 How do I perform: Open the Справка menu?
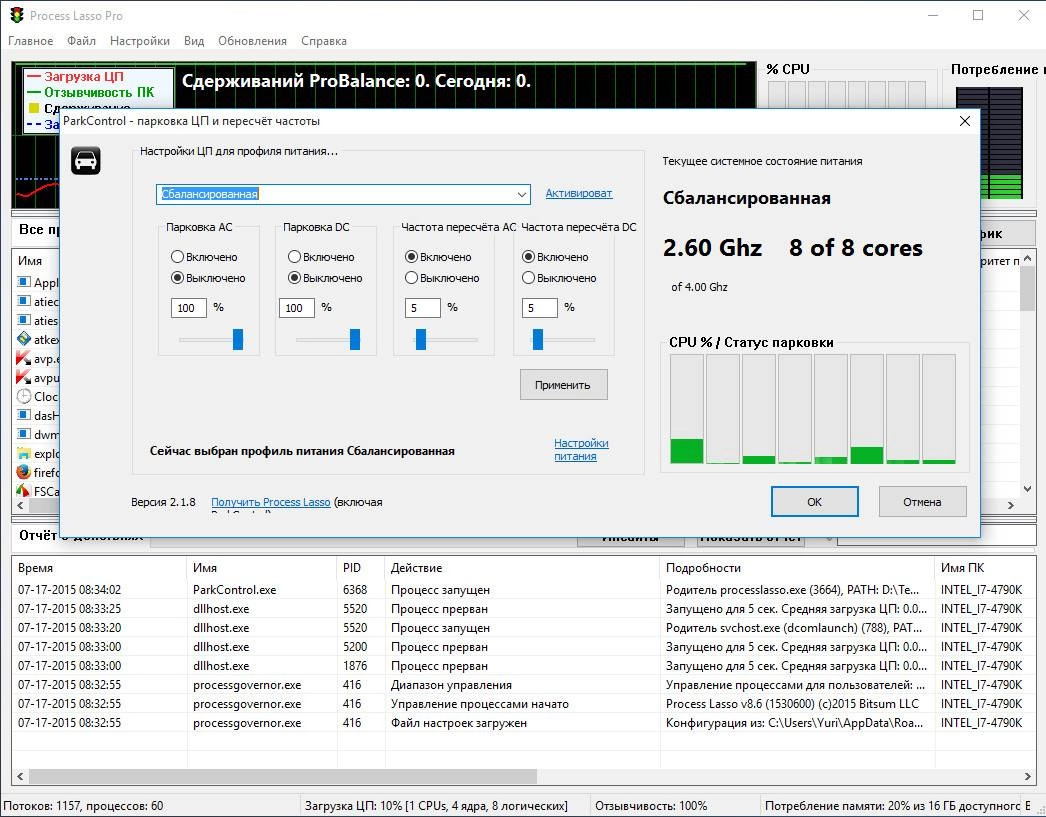pyautogui.click(x=324, y=41)
